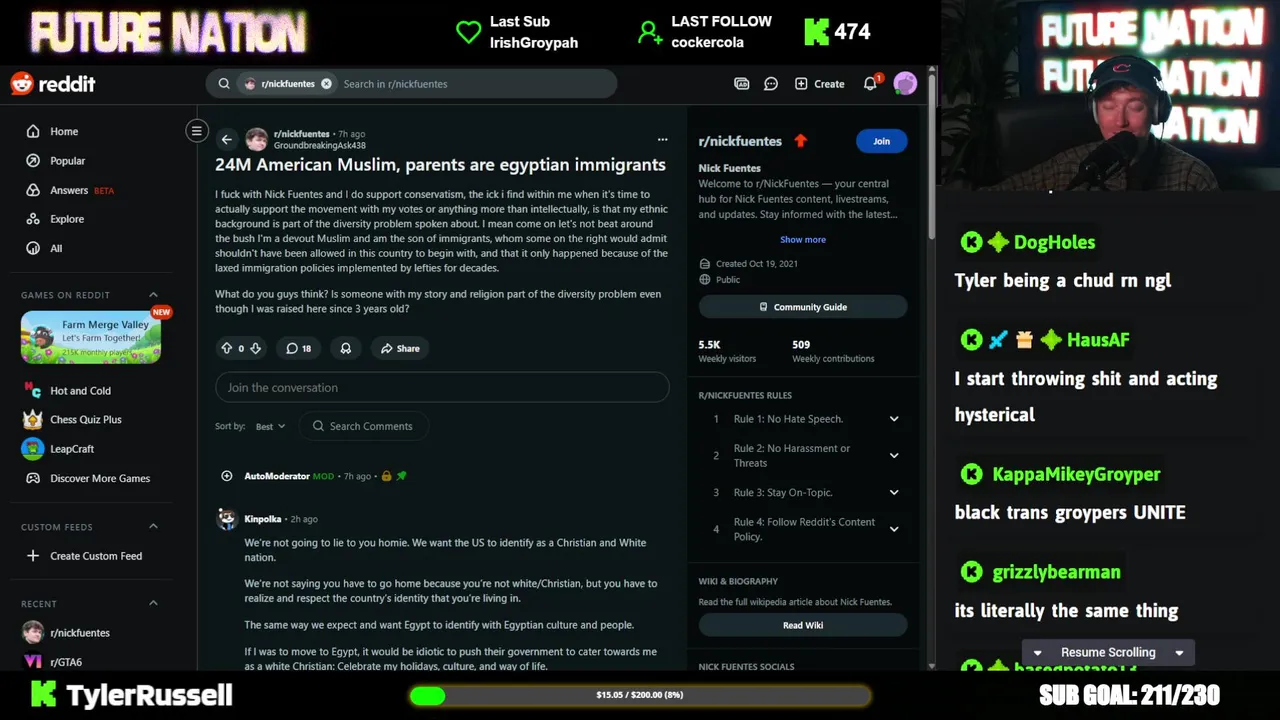
Task: Open the Community Guide
Action: tap(803, 307)
